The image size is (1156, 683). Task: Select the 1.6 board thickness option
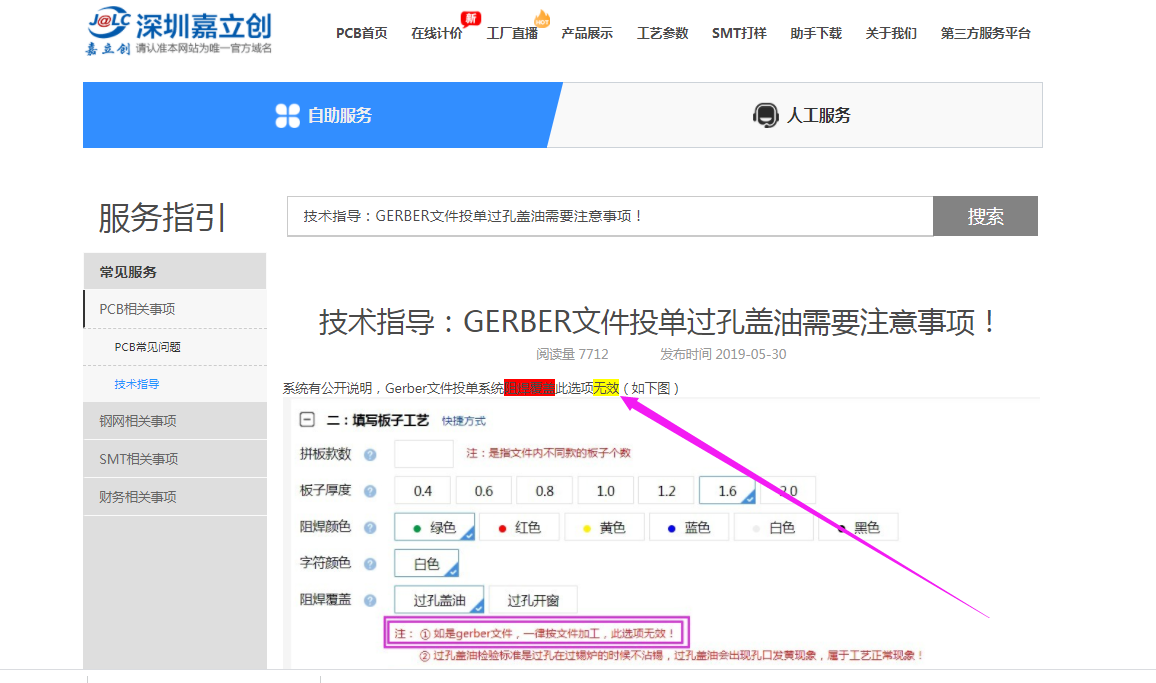tap(727, 491)
